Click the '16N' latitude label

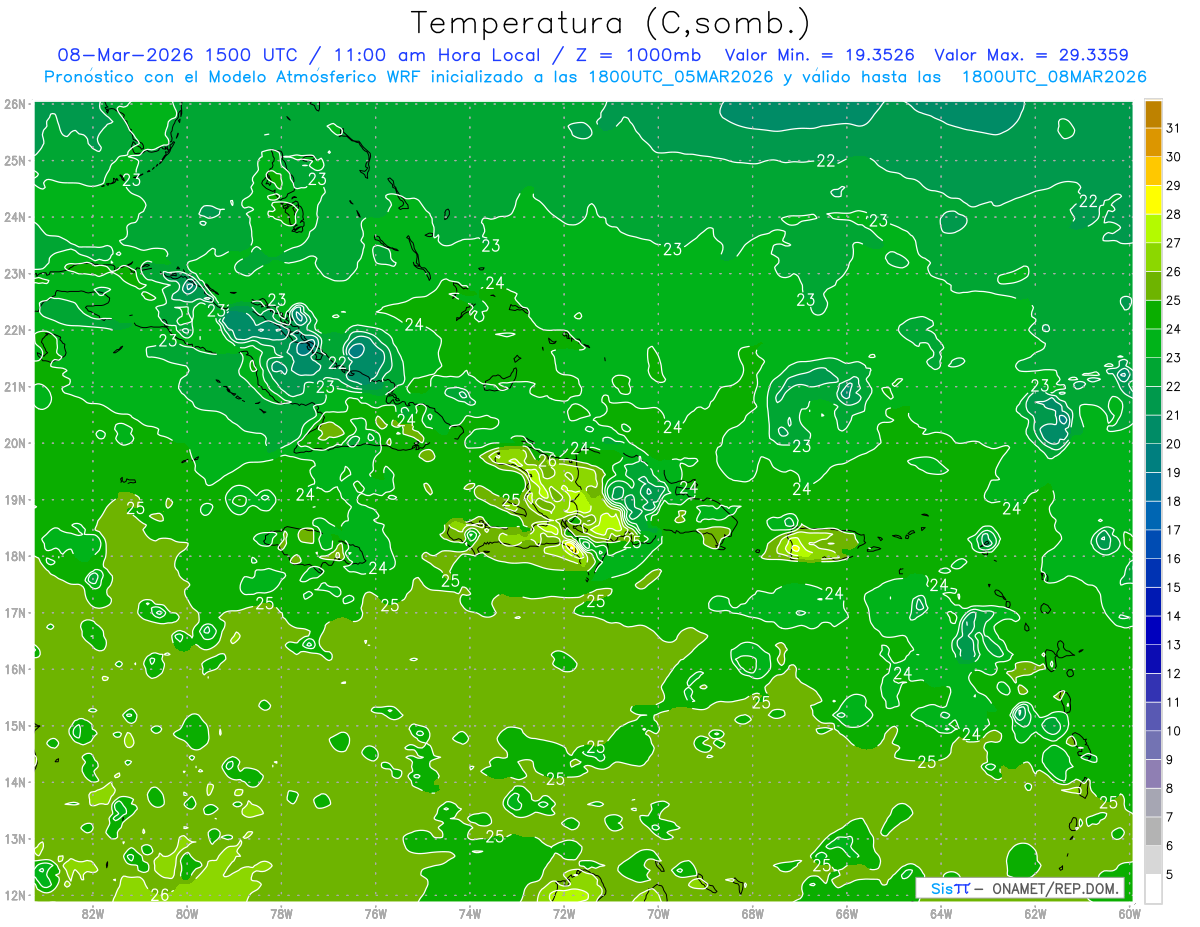click(x=15, y=669)
